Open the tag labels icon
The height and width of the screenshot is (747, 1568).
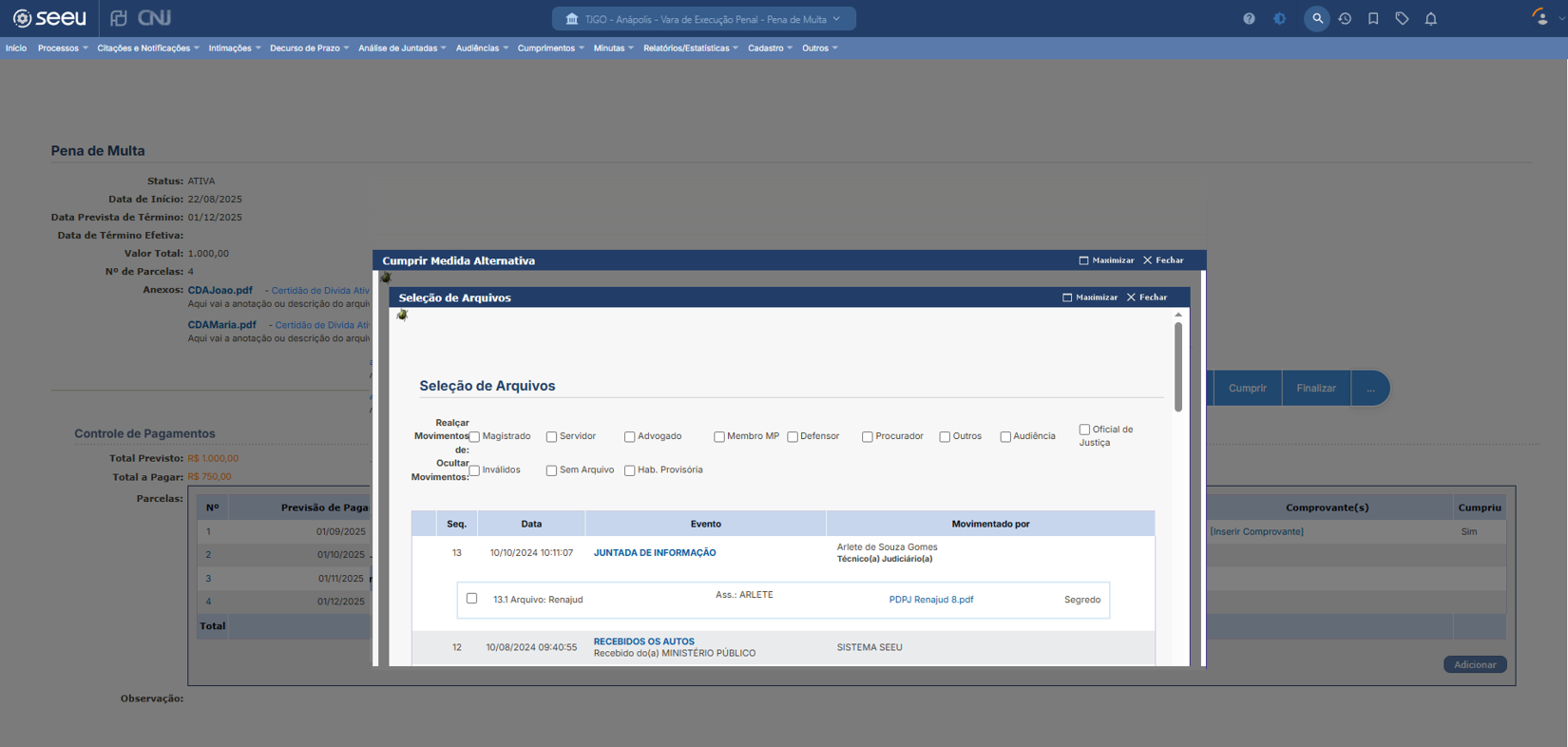click(x=1402, y=19)
